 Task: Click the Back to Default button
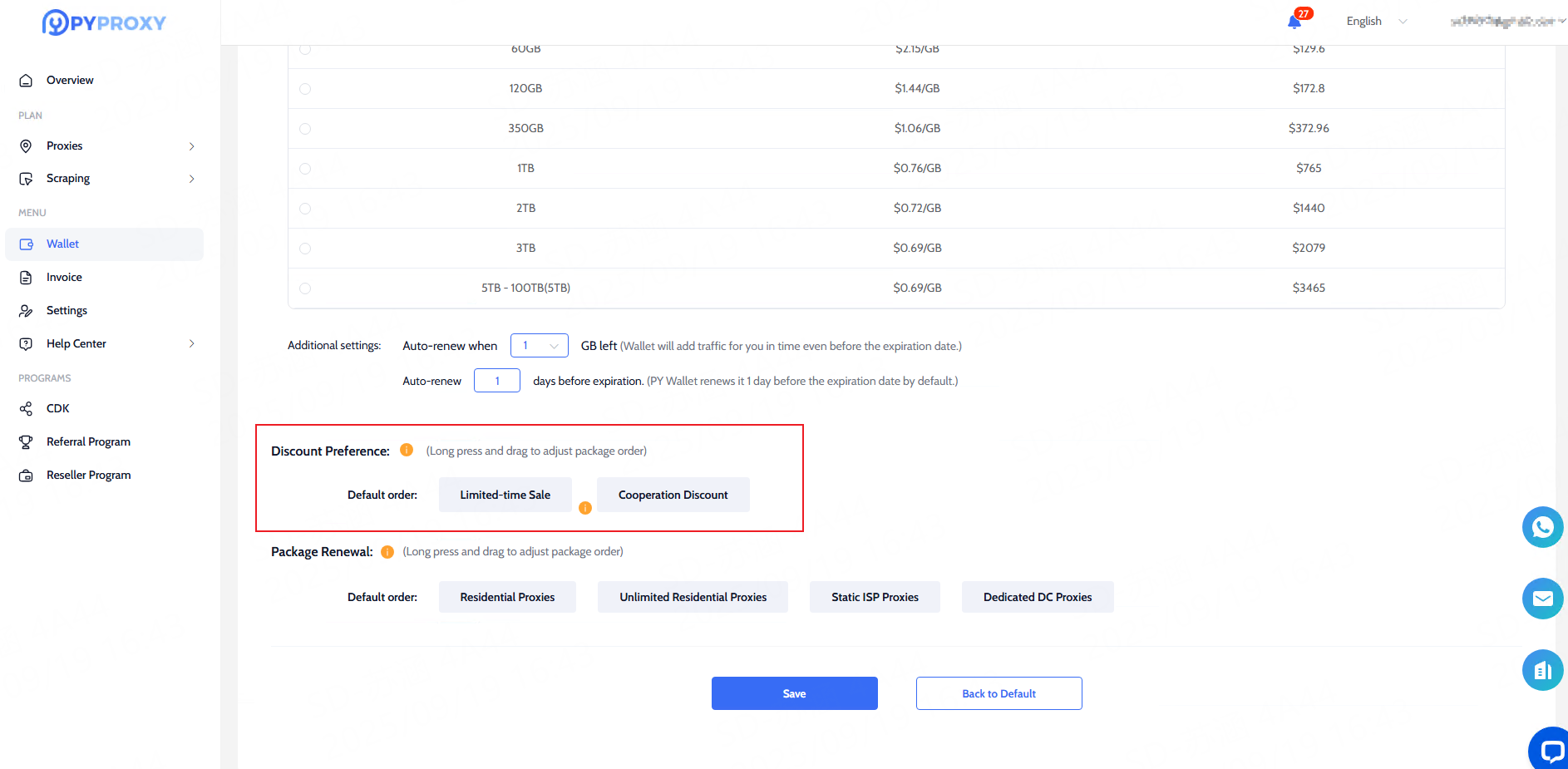tap(998, 693)
